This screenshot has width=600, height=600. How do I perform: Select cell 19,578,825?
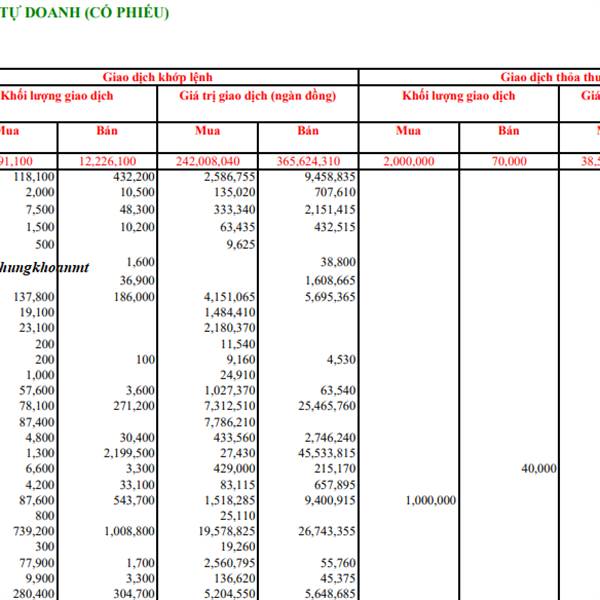tap(227, 531)
